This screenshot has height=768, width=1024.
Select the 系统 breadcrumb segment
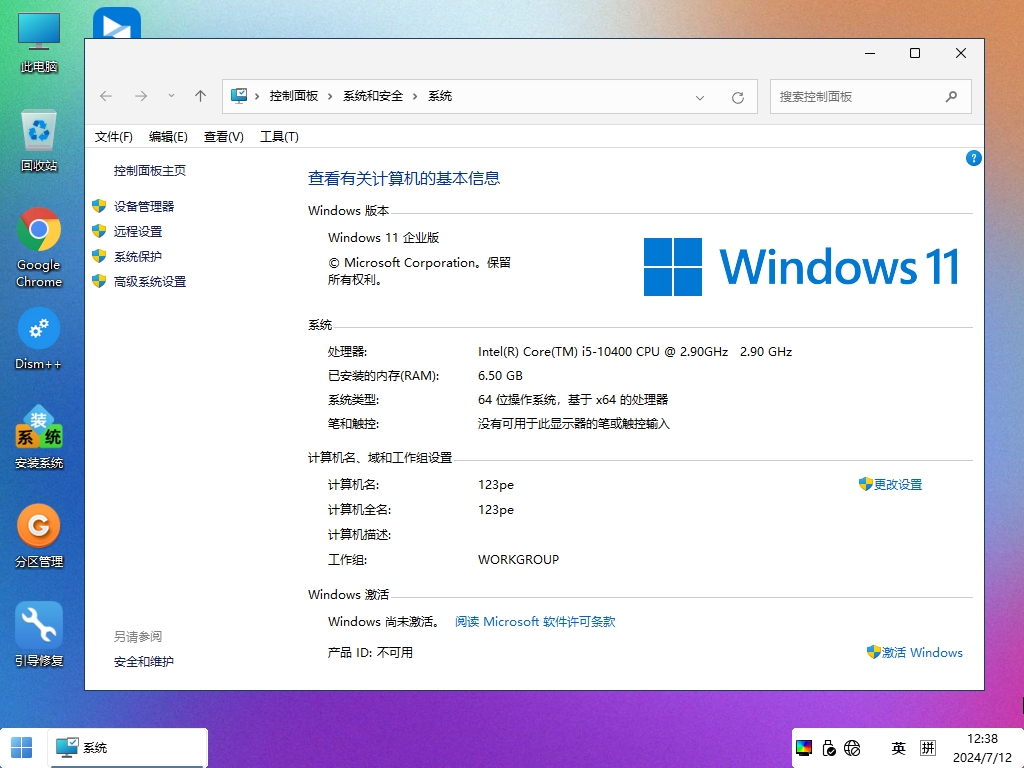pos(440,96)
